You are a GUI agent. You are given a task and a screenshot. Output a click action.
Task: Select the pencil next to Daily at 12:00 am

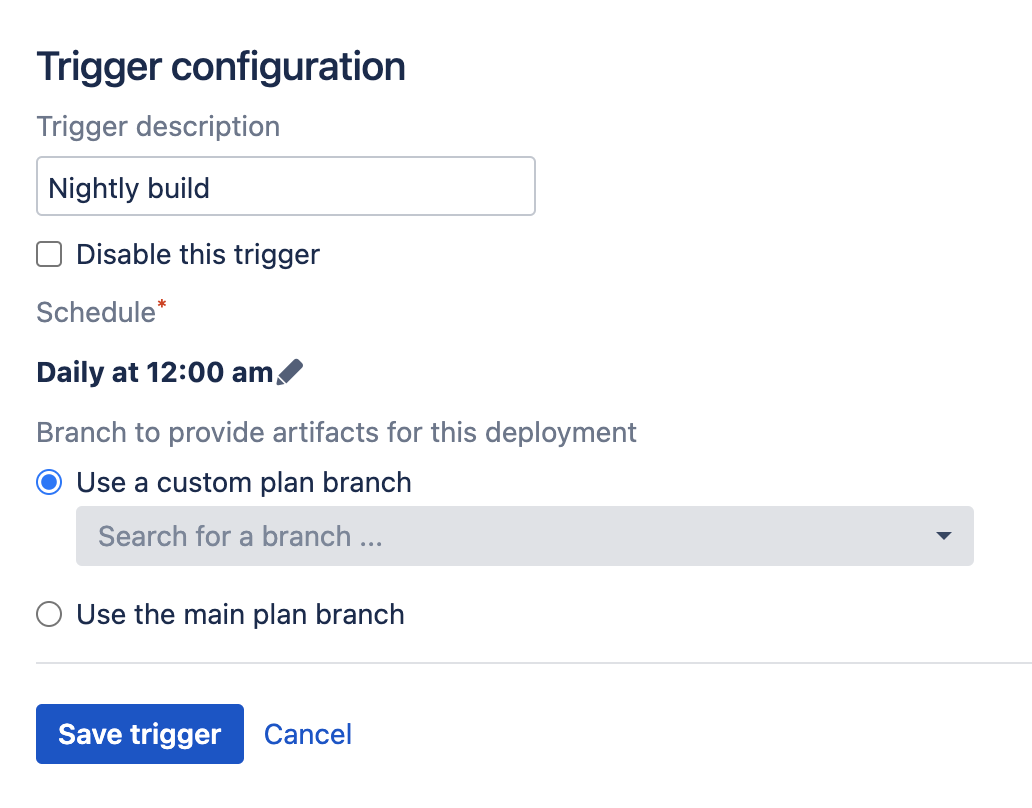(290, 370)
